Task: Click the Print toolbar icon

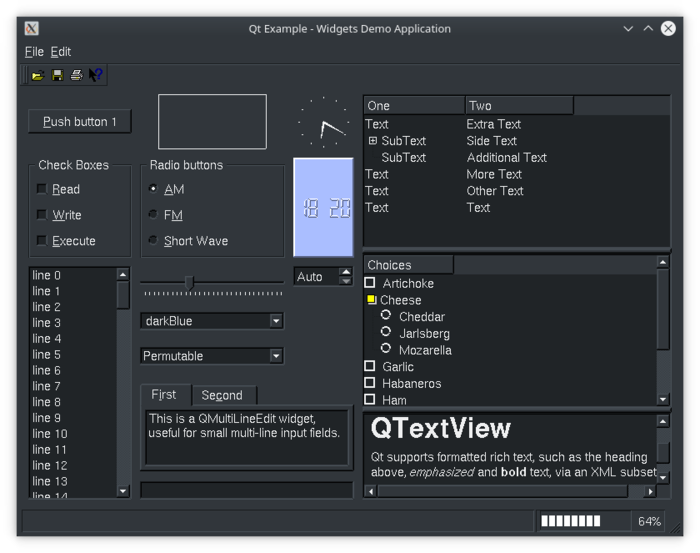Action: click(76, 75)
